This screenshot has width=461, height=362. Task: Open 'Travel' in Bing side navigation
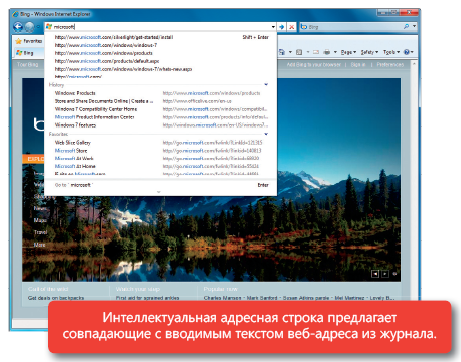[x=41, y=232]
